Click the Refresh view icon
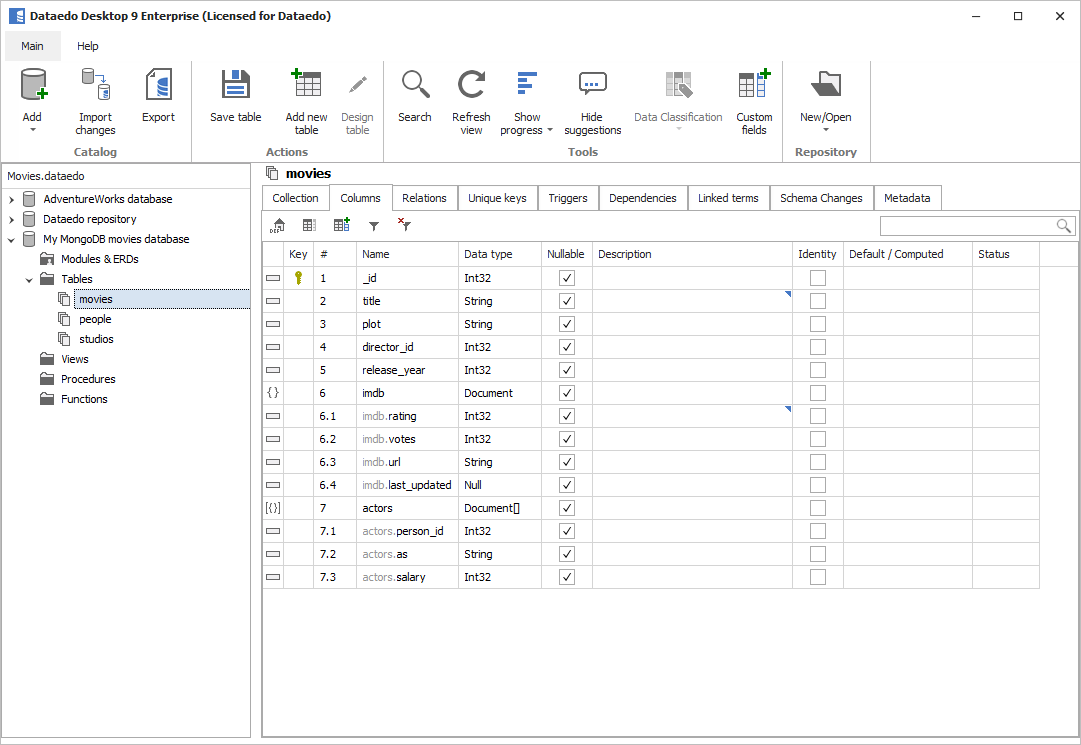The image size is (1081, 745). pos(471,87)
